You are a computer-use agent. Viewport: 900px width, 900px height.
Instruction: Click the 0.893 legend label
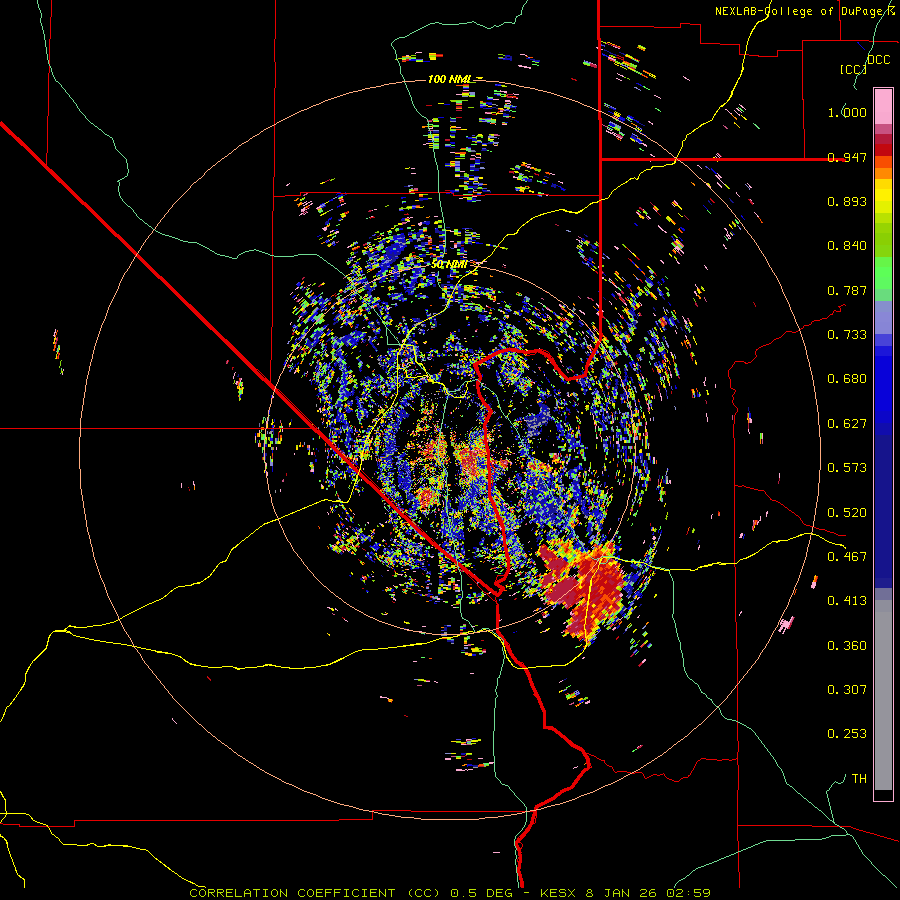[847, 201]
